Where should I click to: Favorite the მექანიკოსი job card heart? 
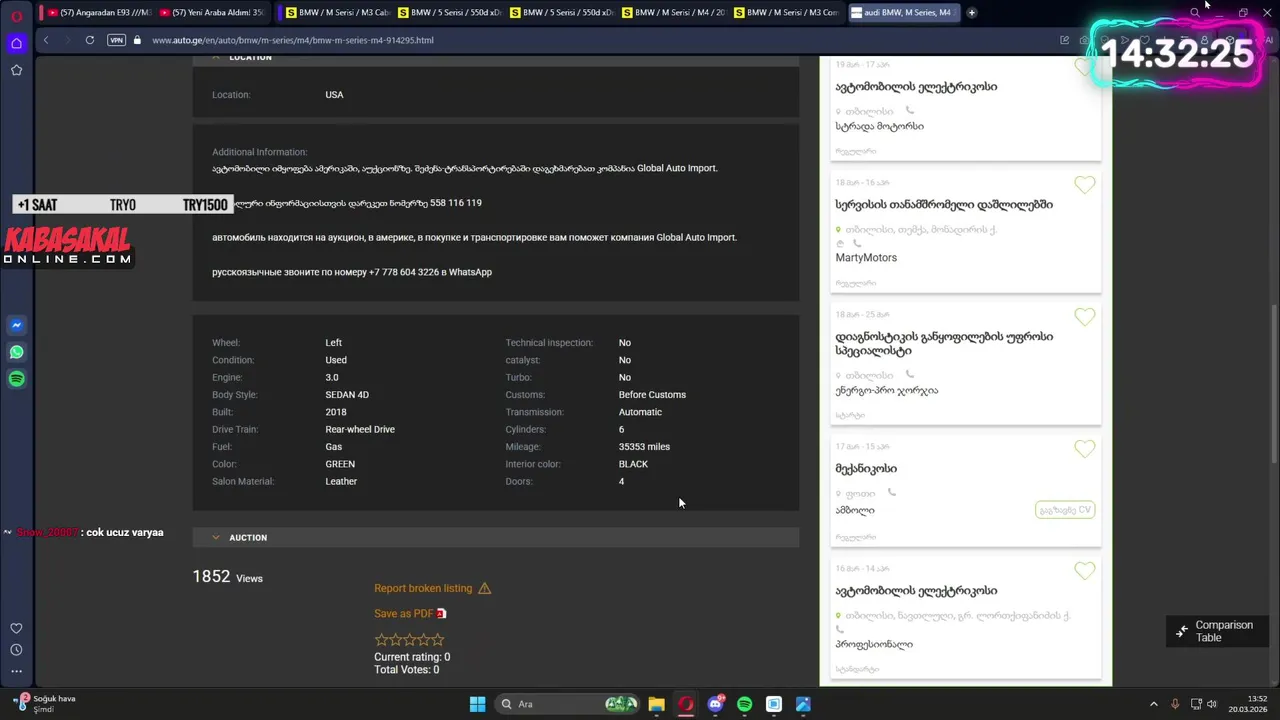[x=1084, y=449]
